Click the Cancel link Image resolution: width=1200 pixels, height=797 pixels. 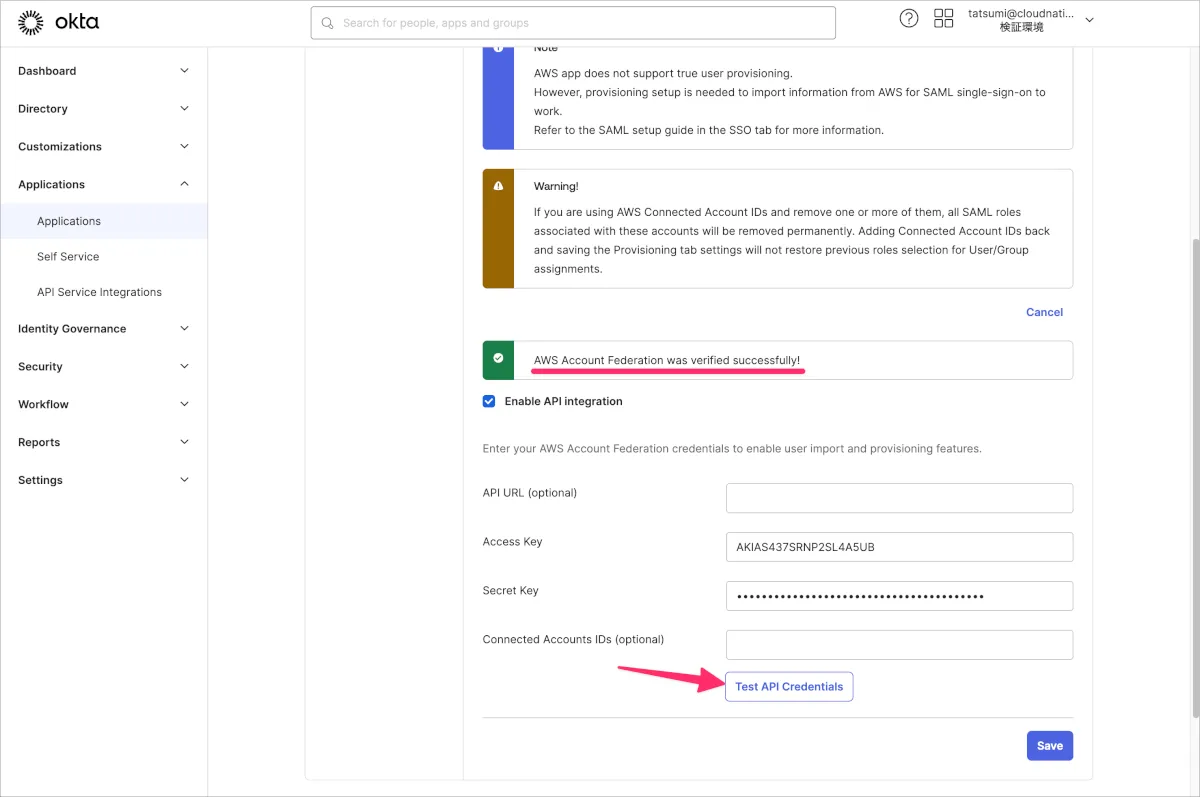coord(1044,312)
